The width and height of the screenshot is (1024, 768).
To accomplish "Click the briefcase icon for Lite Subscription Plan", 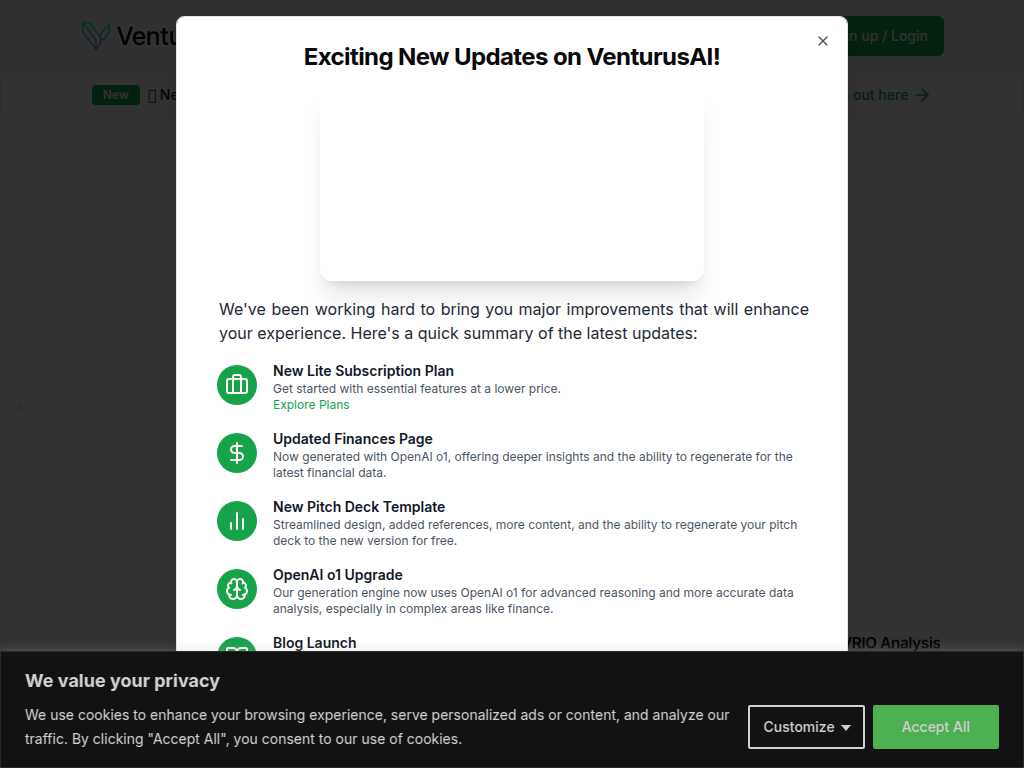I will (x=236, y=385).
